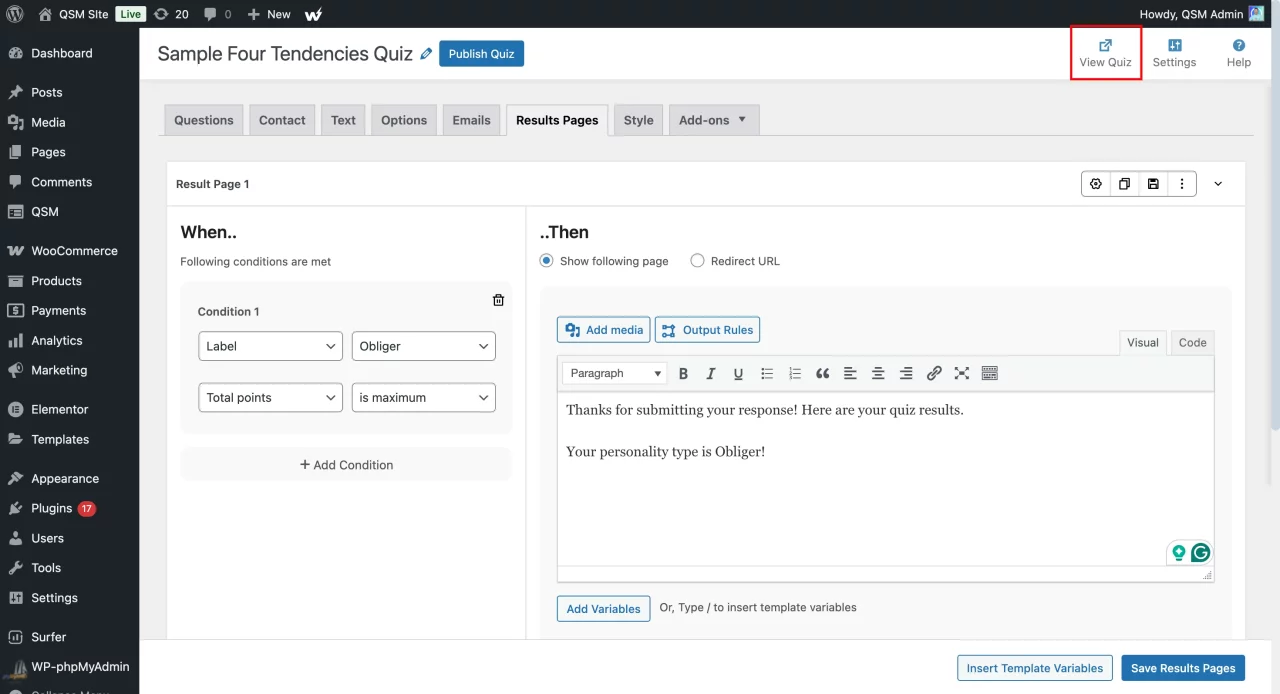Click the save icon for Result Page 1

[1153, 184]
